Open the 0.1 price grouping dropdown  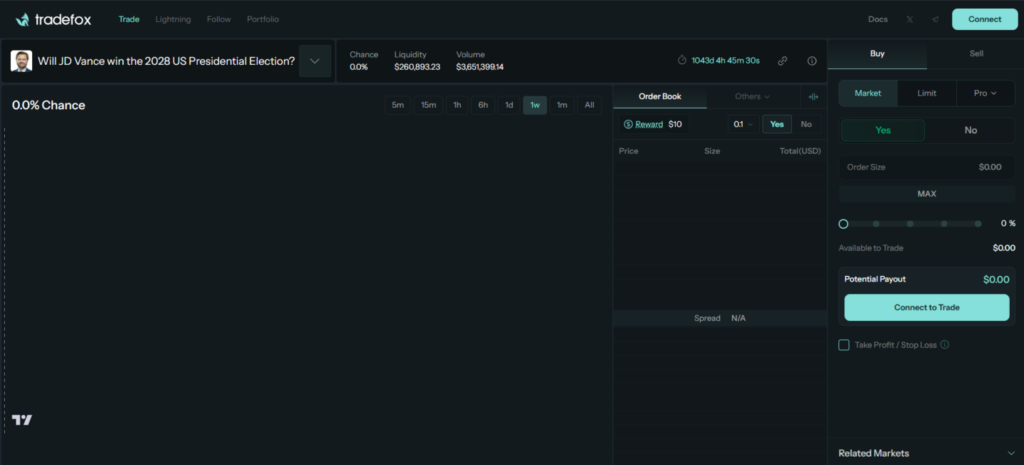pos(742,124)
